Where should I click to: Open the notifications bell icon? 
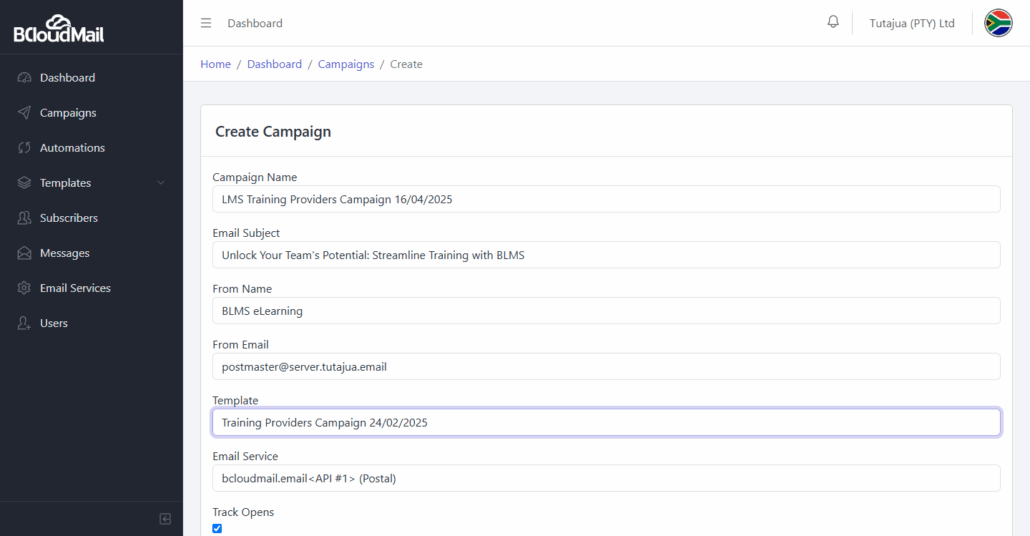pos(833,22)
